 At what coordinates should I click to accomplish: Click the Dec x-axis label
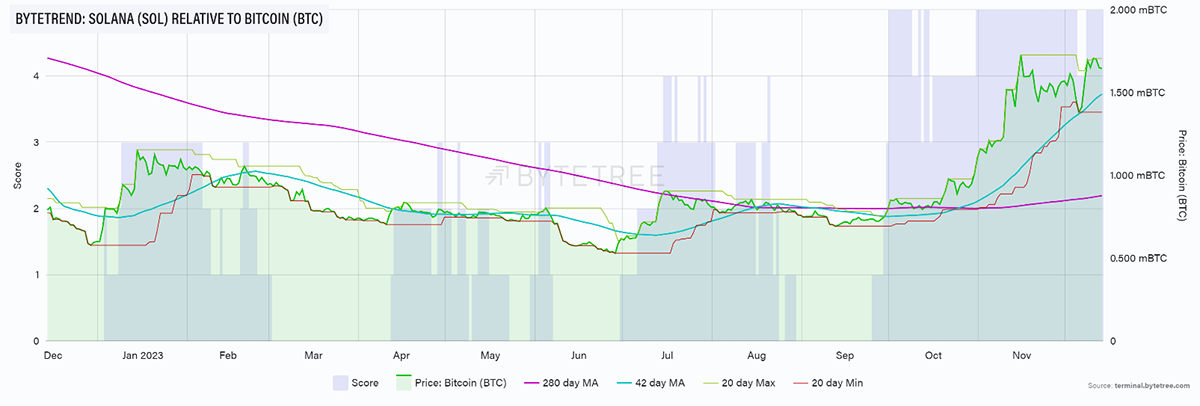[x=54, y=354]
